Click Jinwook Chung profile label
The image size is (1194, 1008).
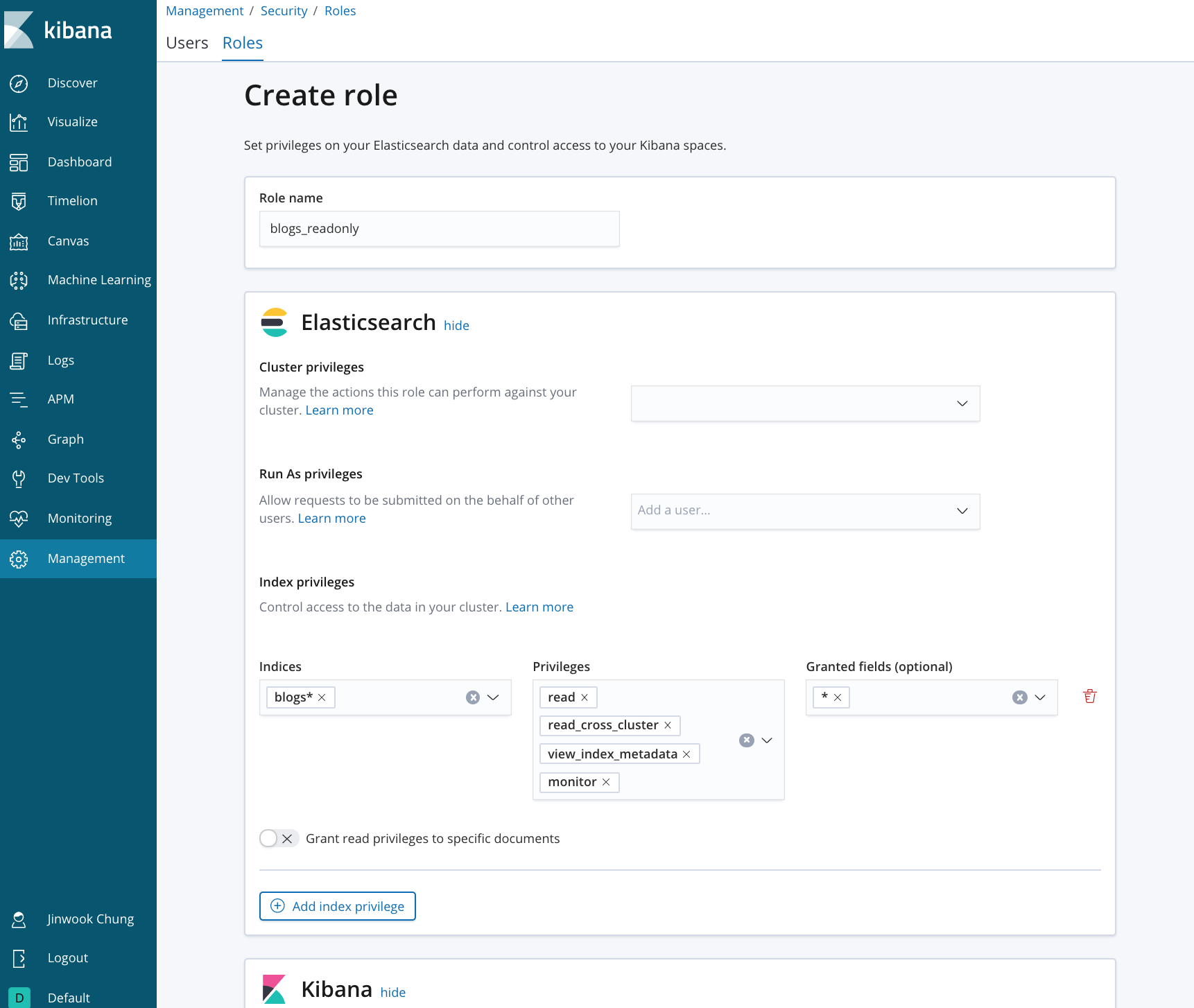tap(91, 919)
